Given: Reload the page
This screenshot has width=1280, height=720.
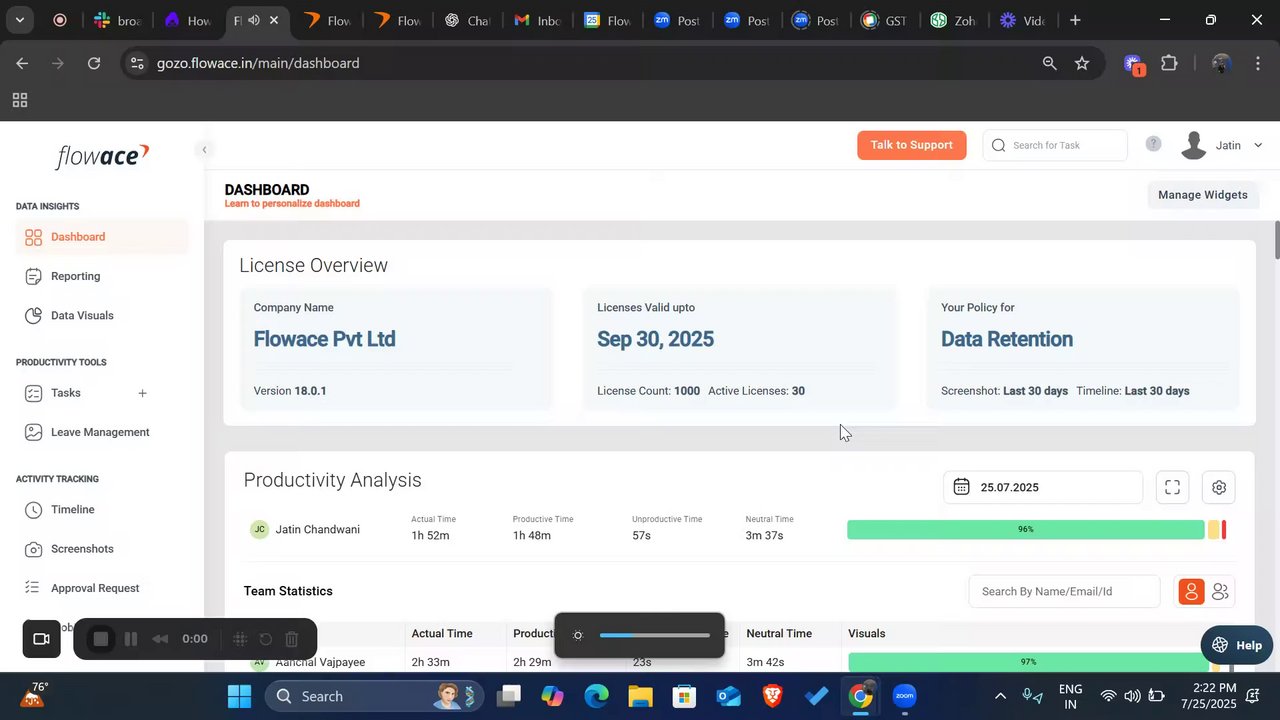Looking at the screenshot, I should [94, 63].
